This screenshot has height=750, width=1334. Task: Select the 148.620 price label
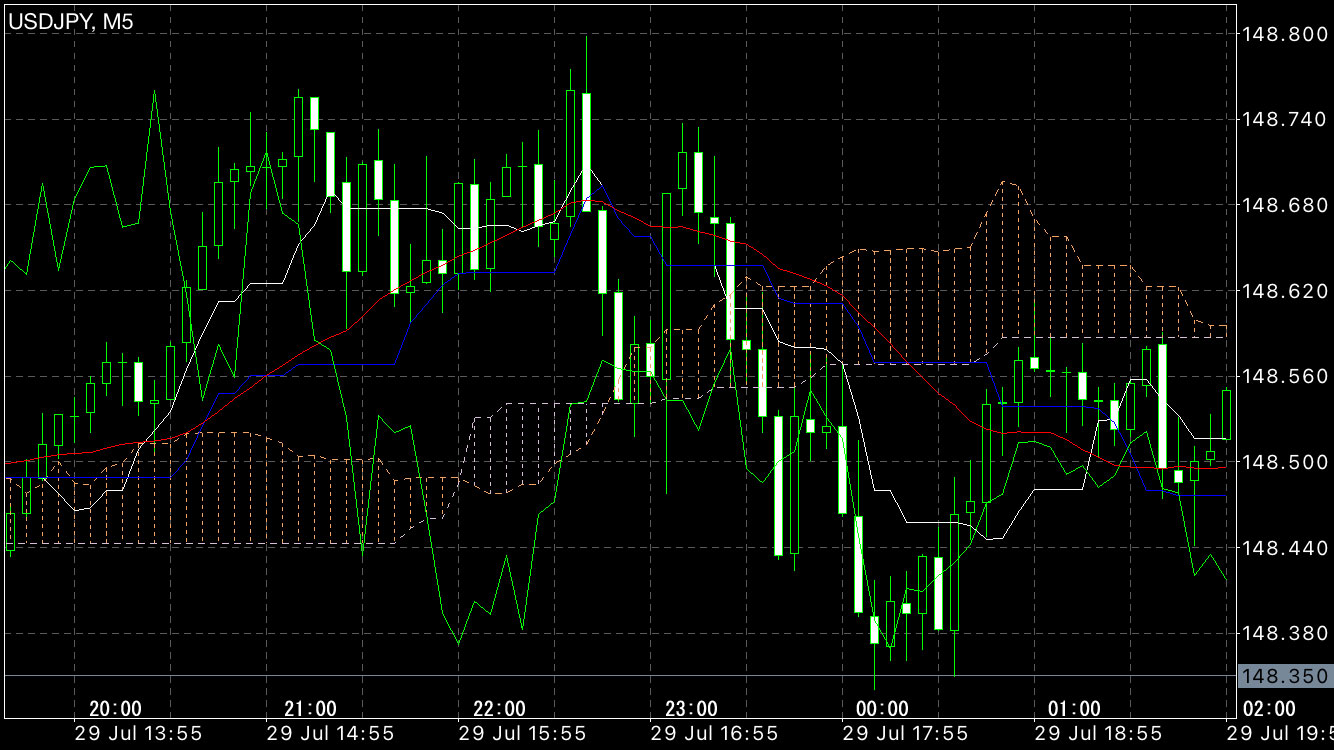[x=1284, y=291]
